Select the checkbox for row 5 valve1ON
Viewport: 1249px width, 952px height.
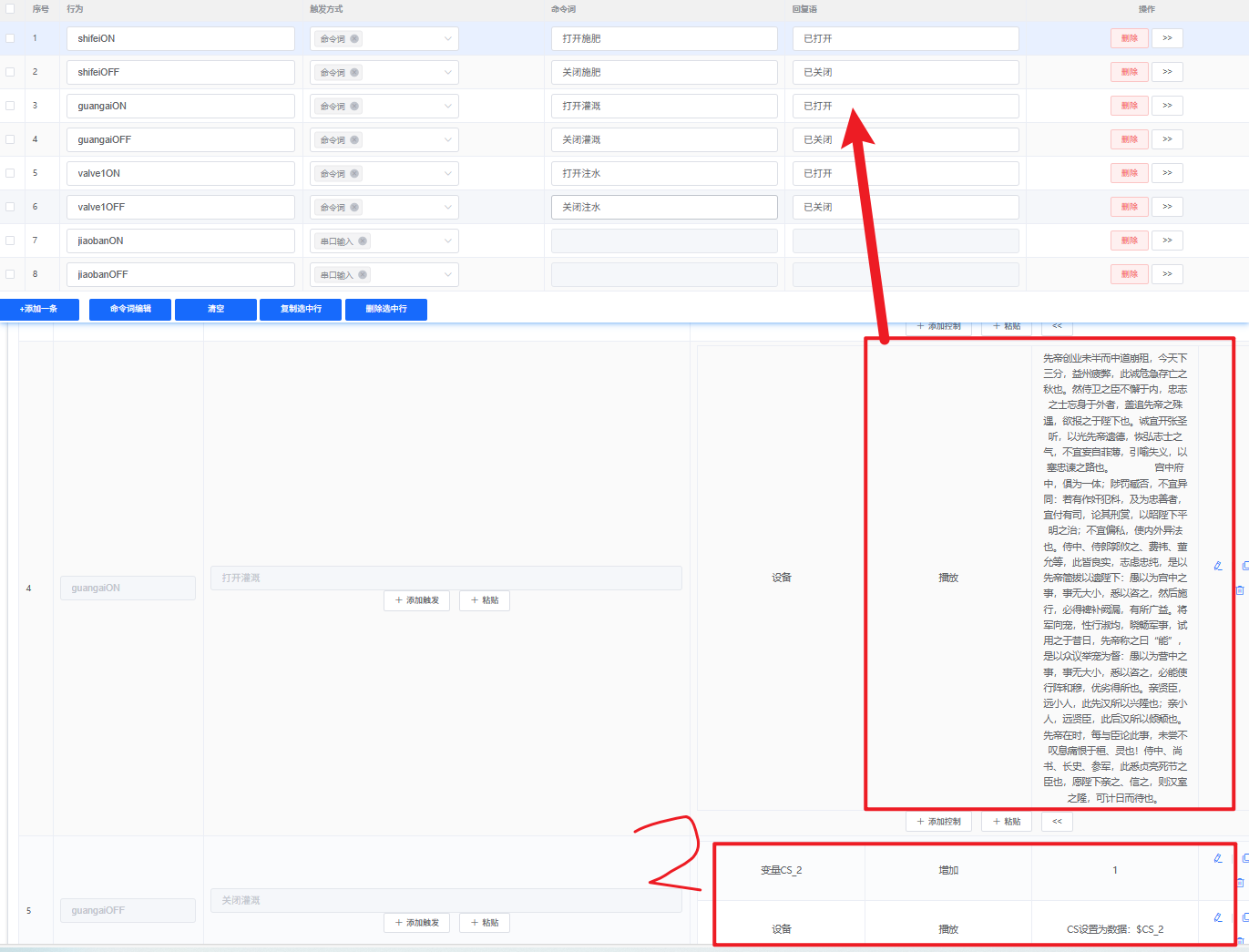[10, 173]
